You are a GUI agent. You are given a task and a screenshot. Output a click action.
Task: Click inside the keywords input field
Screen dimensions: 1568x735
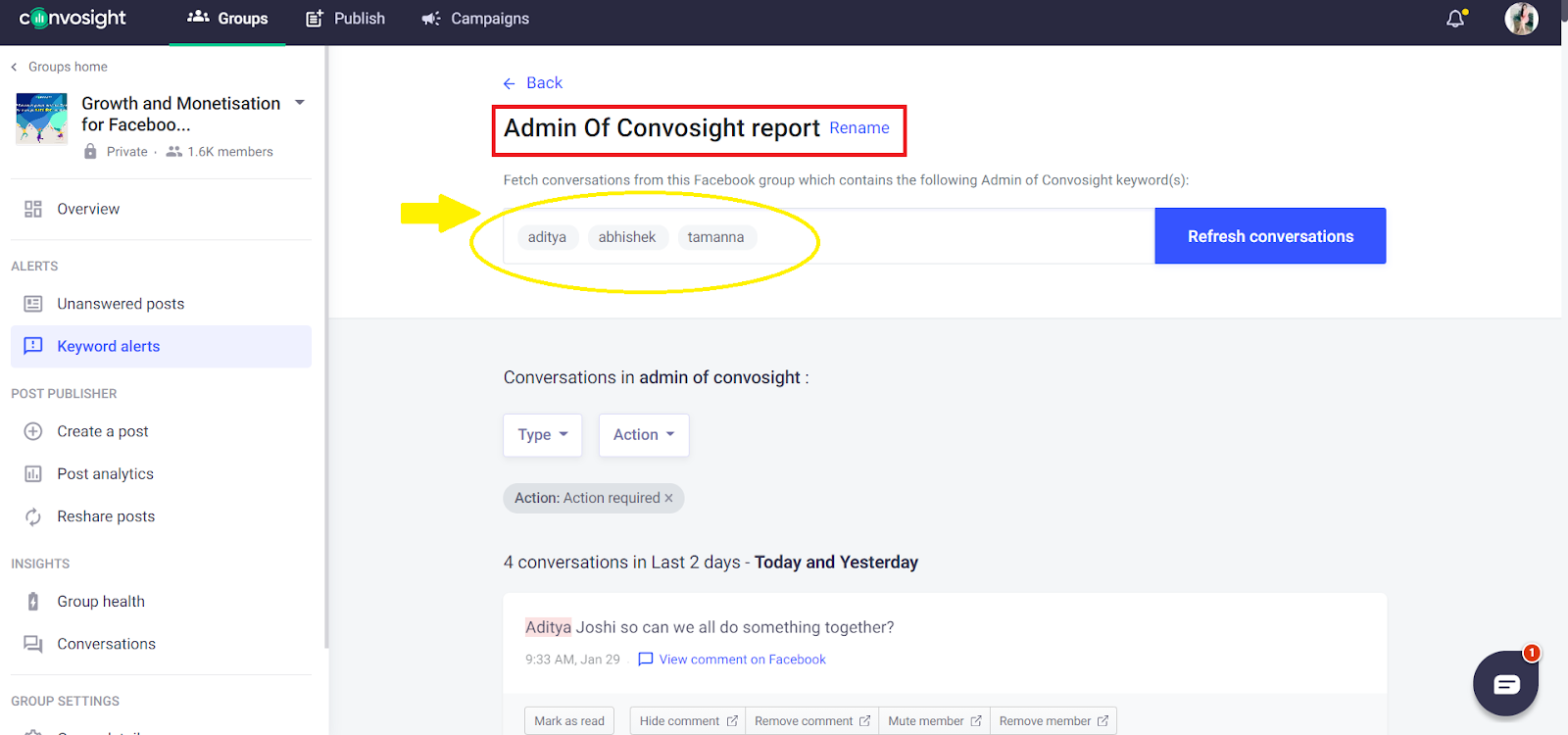tap(829, 236)
